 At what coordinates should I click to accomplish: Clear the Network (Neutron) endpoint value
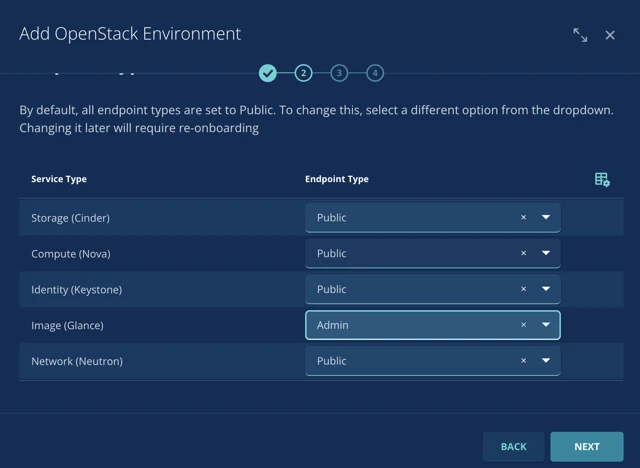523,361
